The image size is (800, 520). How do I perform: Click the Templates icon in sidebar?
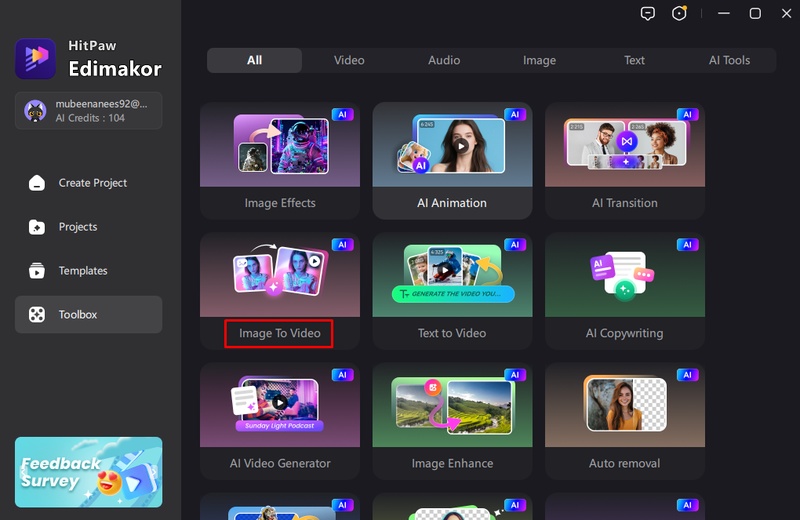[37, 270]
